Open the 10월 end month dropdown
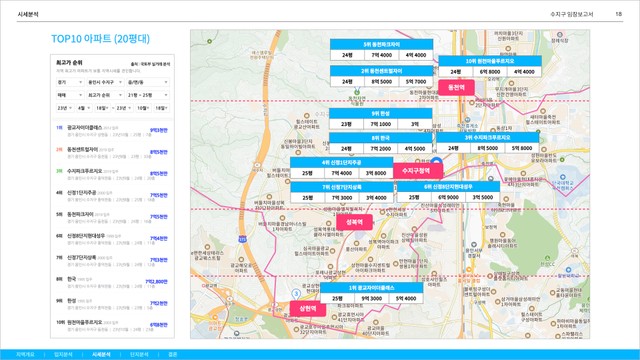640x360 pixels. tap(143, 108)
